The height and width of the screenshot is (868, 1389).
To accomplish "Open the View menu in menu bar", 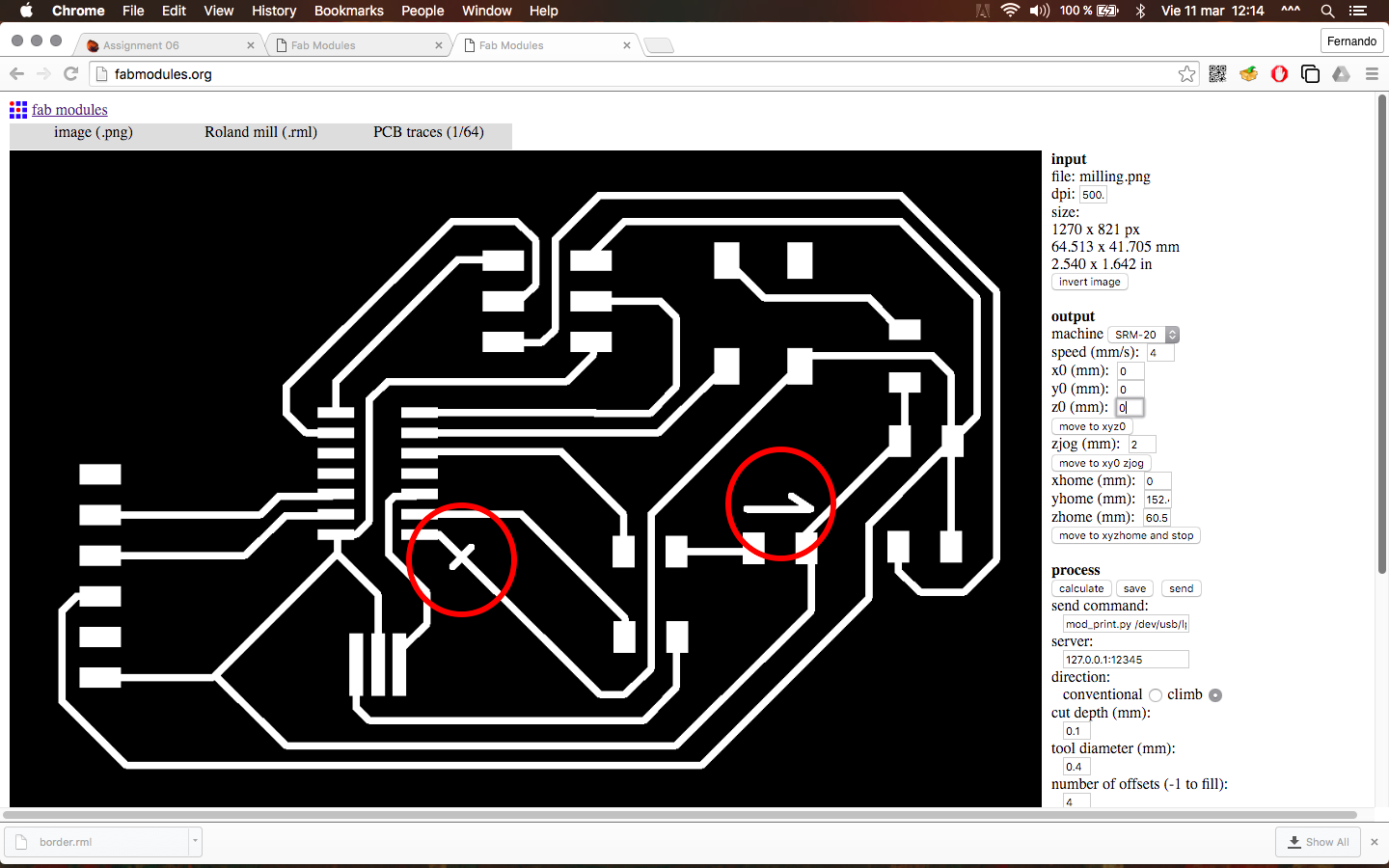I will click(219, 11).
